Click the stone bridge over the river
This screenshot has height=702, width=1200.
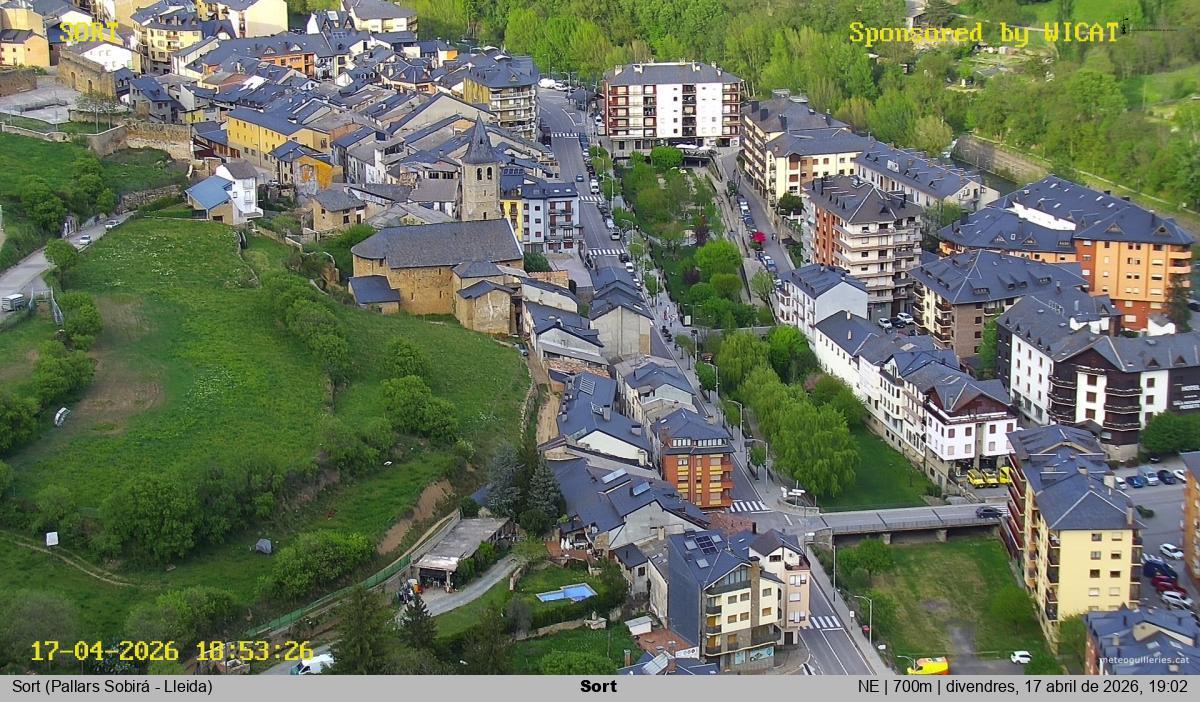click(x=900, y=520)
